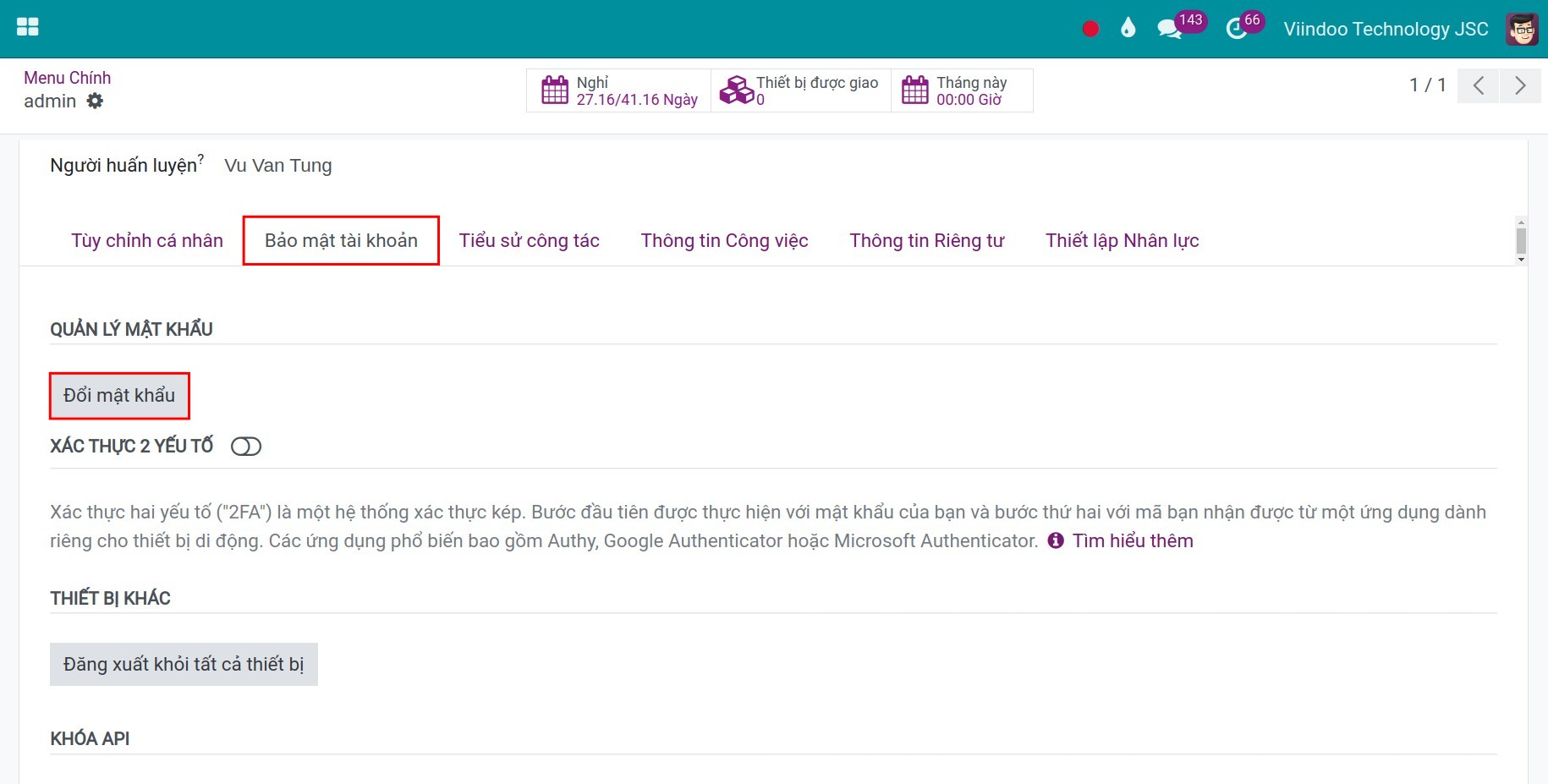This screenshot has width=1548, height=784.
Task: Click the Người huấn luyện help question mark
Action: (200, 158)
